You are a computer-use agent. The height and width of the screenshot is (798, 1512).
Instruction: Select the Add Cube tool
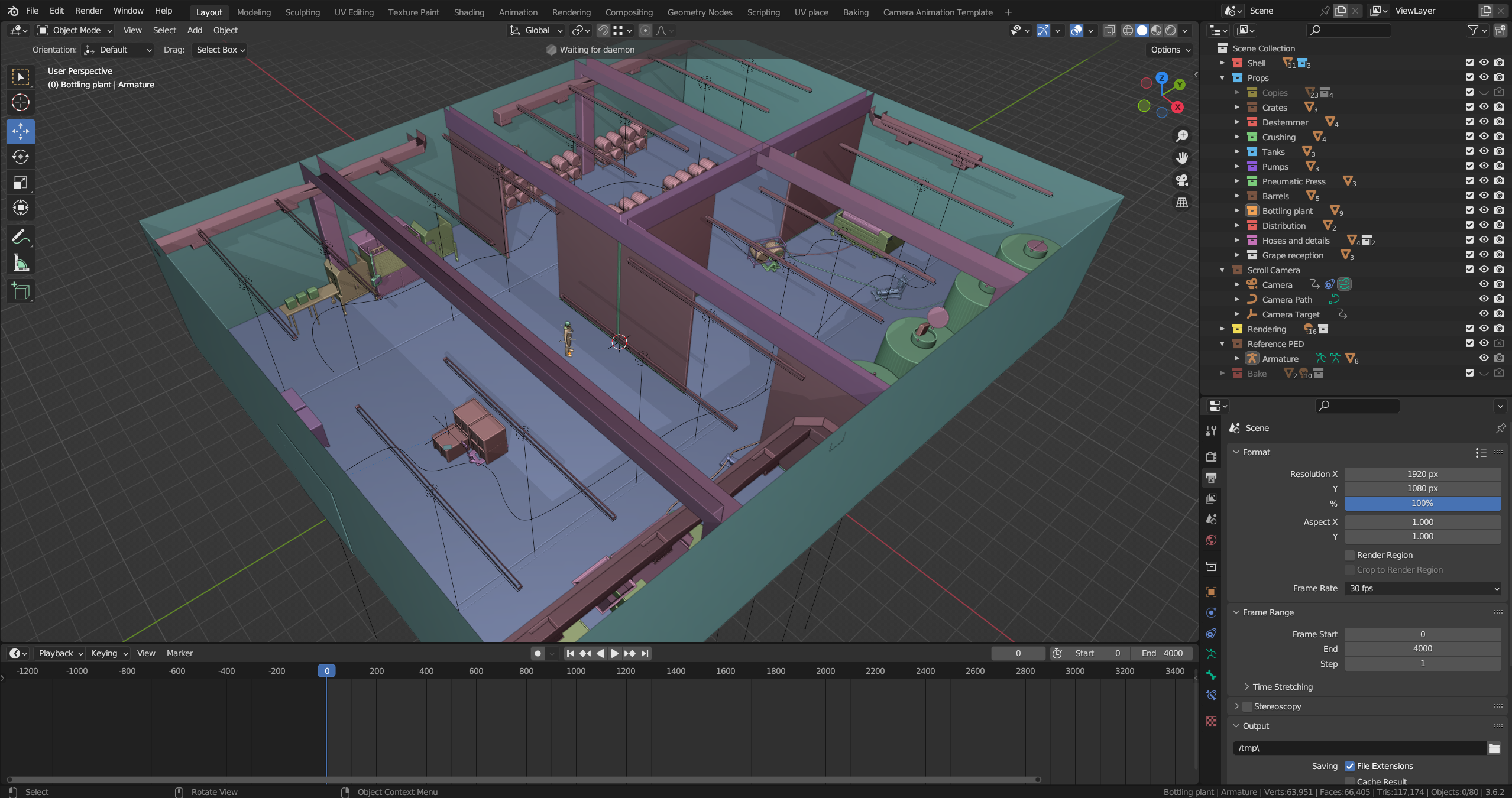pos(21,291)
